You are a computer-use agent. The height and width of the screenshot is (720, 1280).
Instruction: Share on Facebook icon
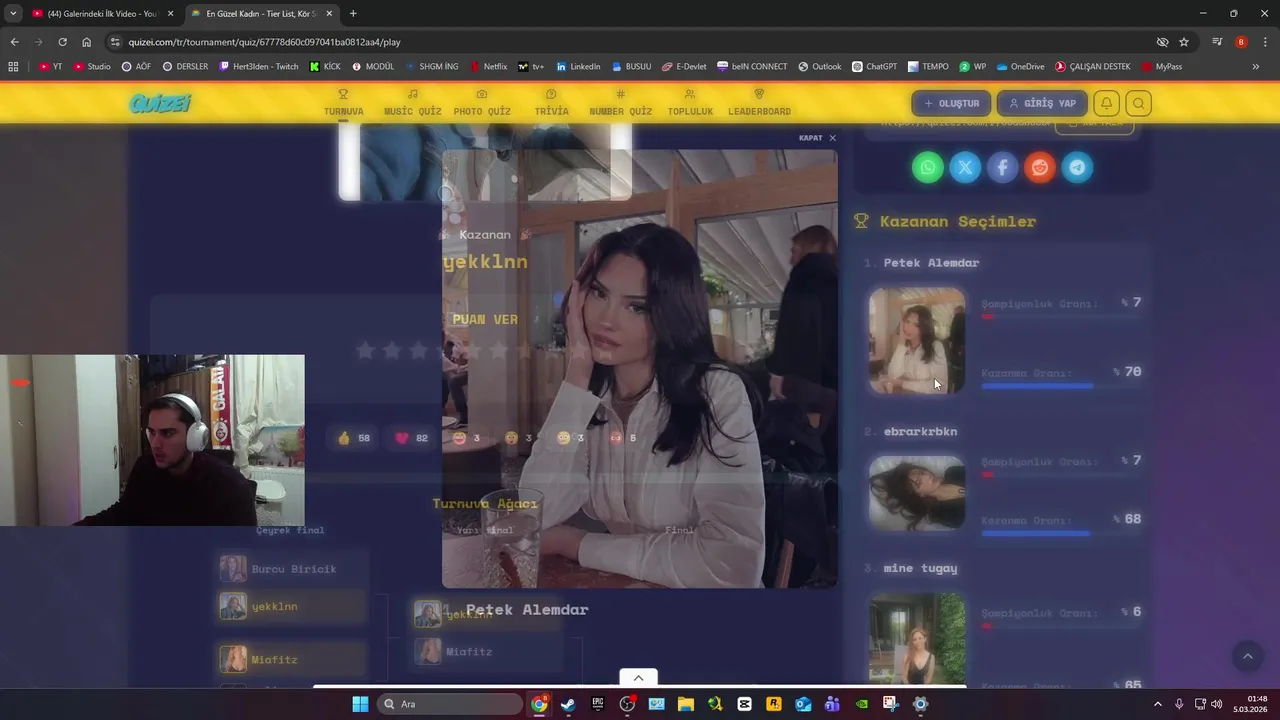tap(1002, 168)
